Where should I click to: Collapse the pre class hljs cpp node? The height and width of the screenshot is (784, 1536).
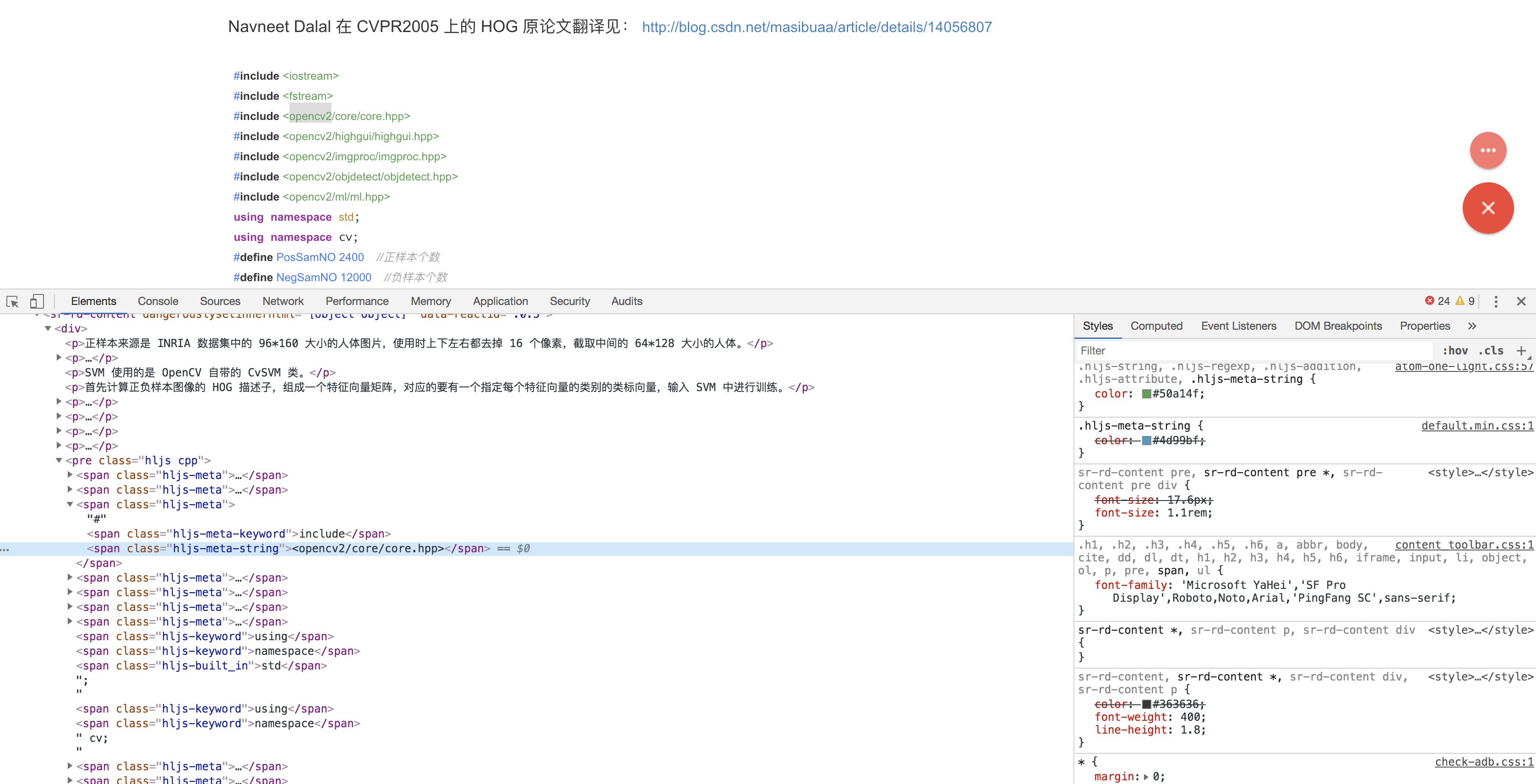click(x=59, y=460)
